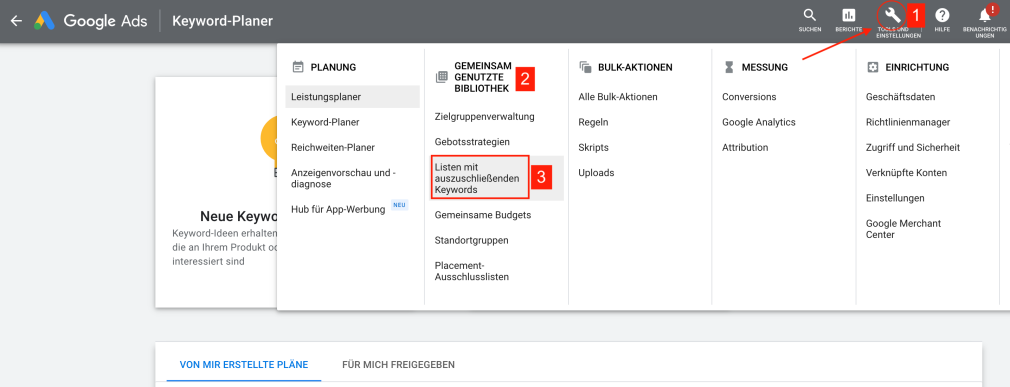Click the Einrichtung icon
The image size is (1010, 387).
pyautogui.click(x=873, y=67)
